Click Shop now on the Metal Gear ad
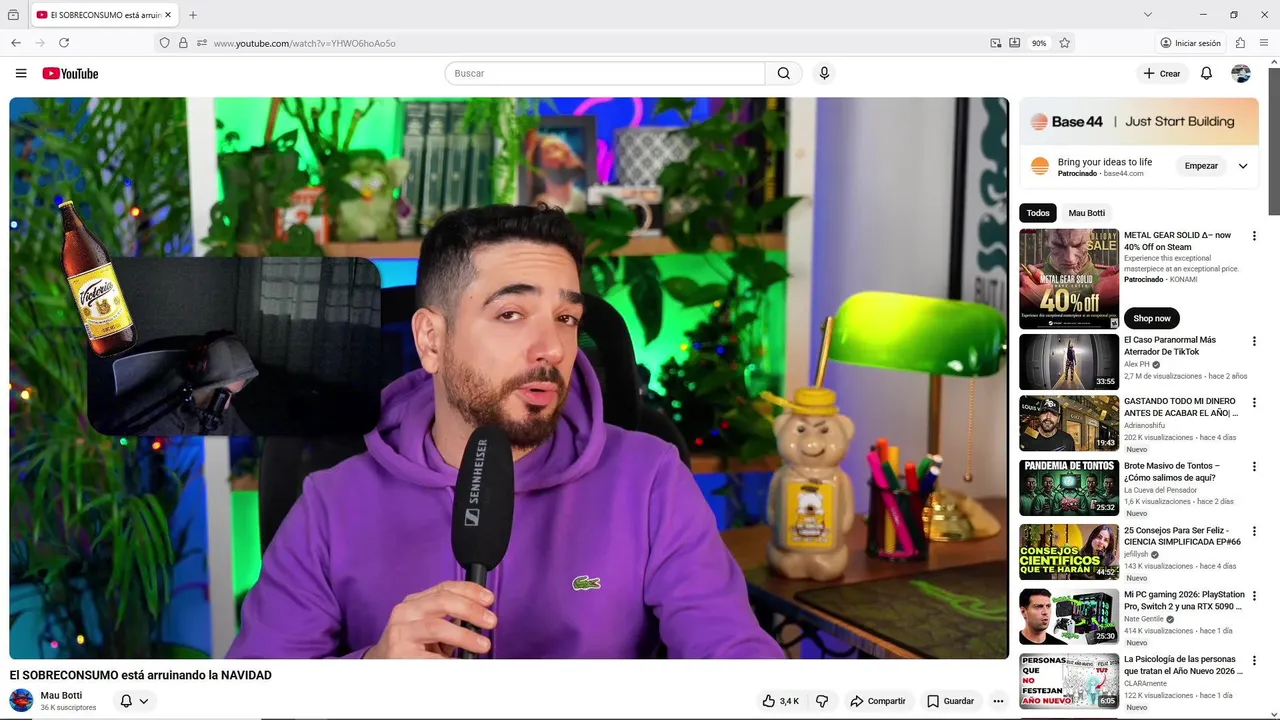 tap(1152, 318)
